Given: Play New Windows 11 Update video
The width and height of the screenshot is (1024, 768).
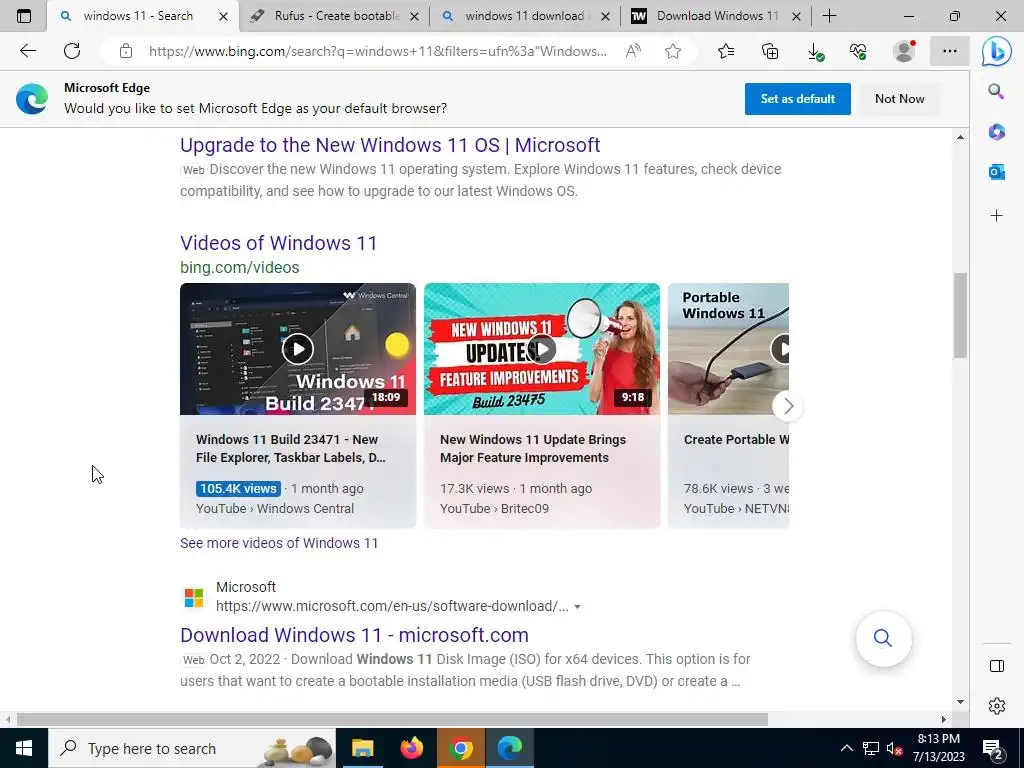Looking at the screenshot, I should (541, 349).
